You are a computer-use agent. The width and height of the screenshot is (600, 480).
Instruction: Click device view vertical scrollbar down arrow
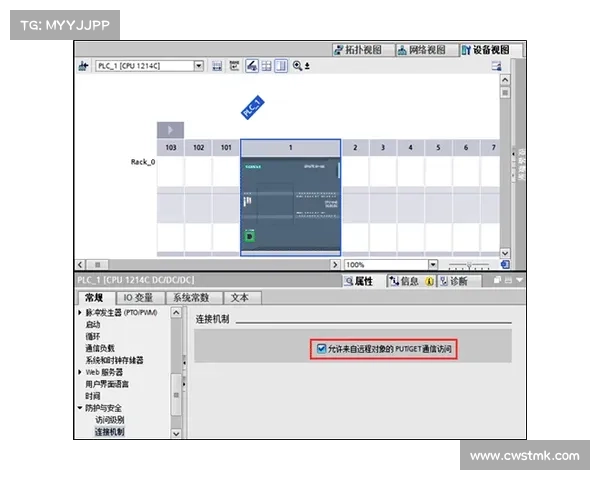click(505, 253)
